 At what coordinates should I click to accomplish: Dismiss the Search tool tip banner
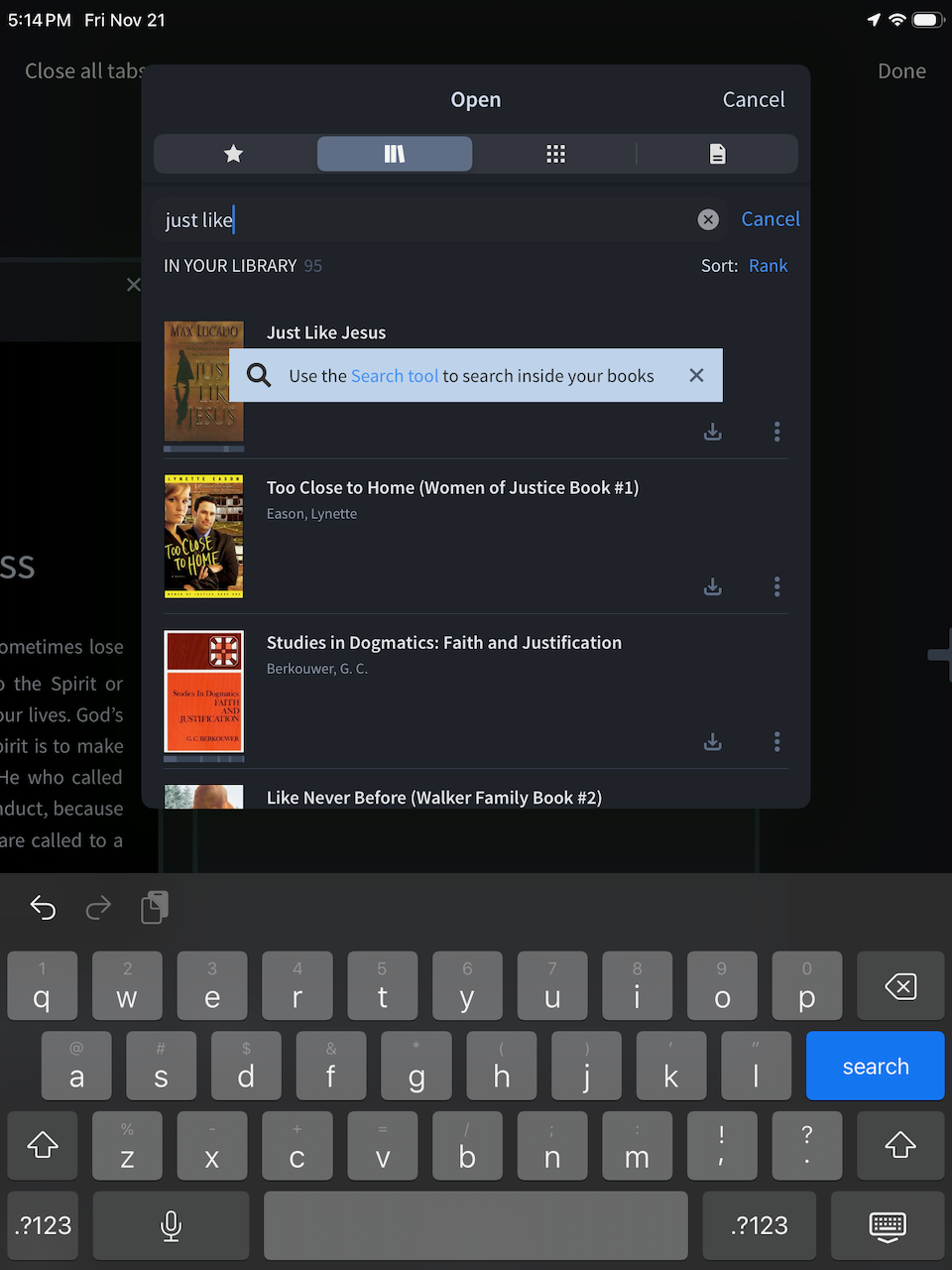tap(696, 375)
